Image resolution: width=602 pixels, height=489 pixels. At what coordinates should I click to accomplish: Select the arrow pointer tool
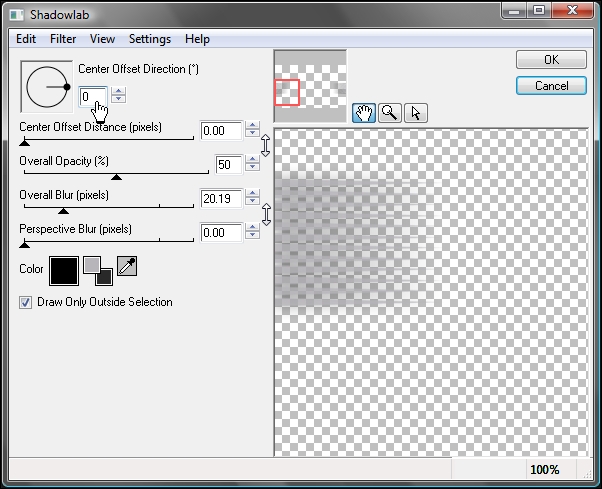coord(416,113)
